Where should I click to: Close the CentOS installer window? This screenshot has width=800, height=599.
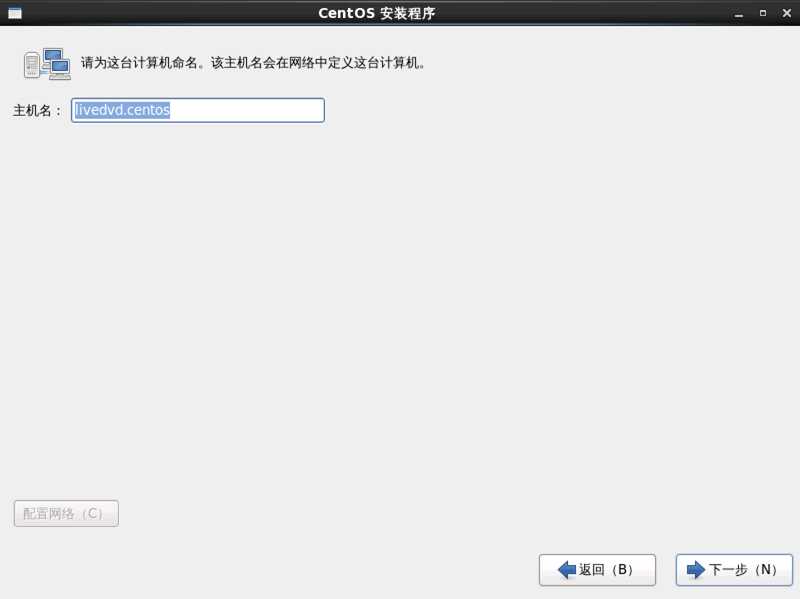click(787, 13)
